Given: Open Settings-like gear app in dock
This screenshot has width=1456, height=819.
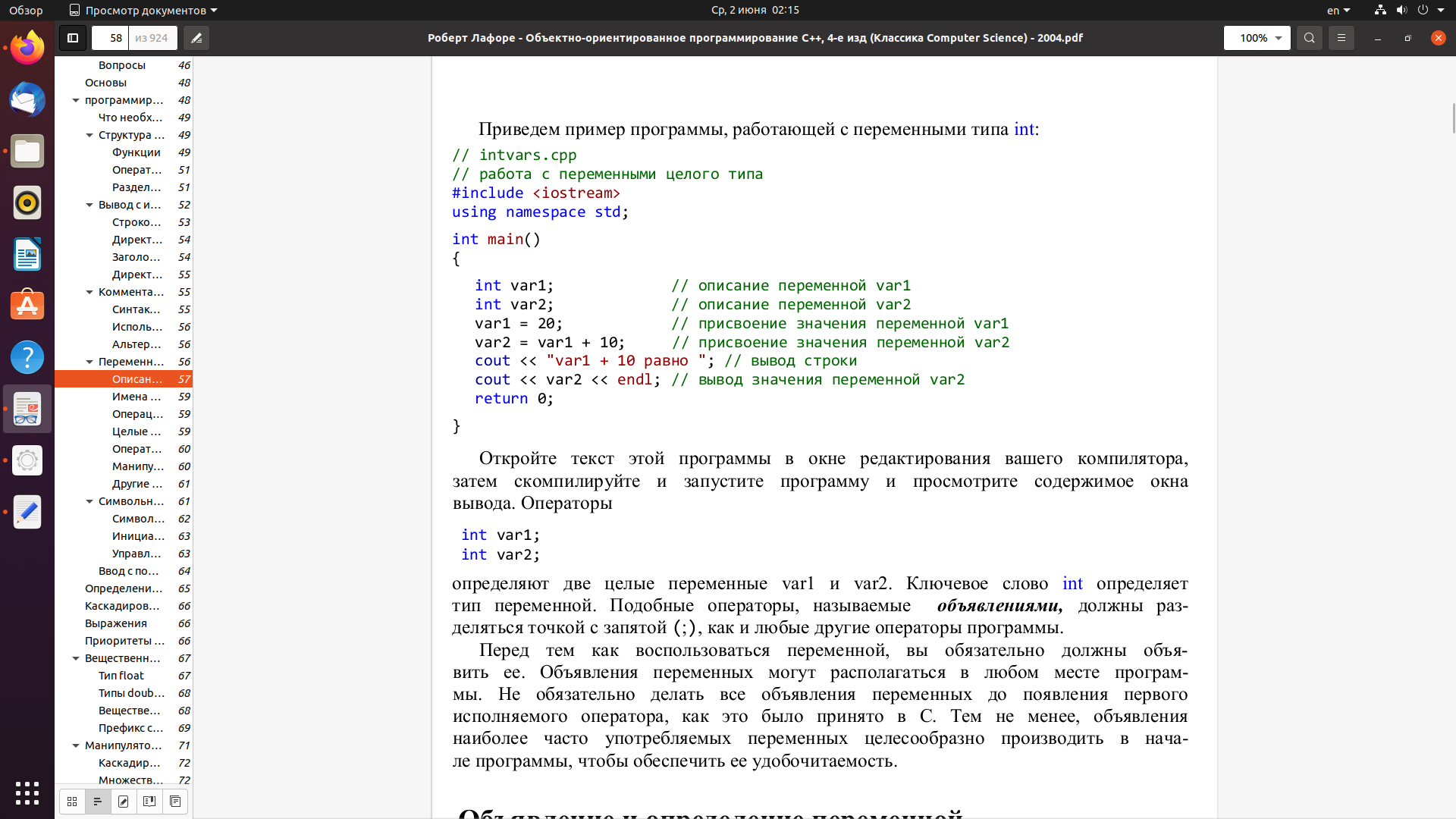Looking at the screenshot, I should tap(27, 460).
